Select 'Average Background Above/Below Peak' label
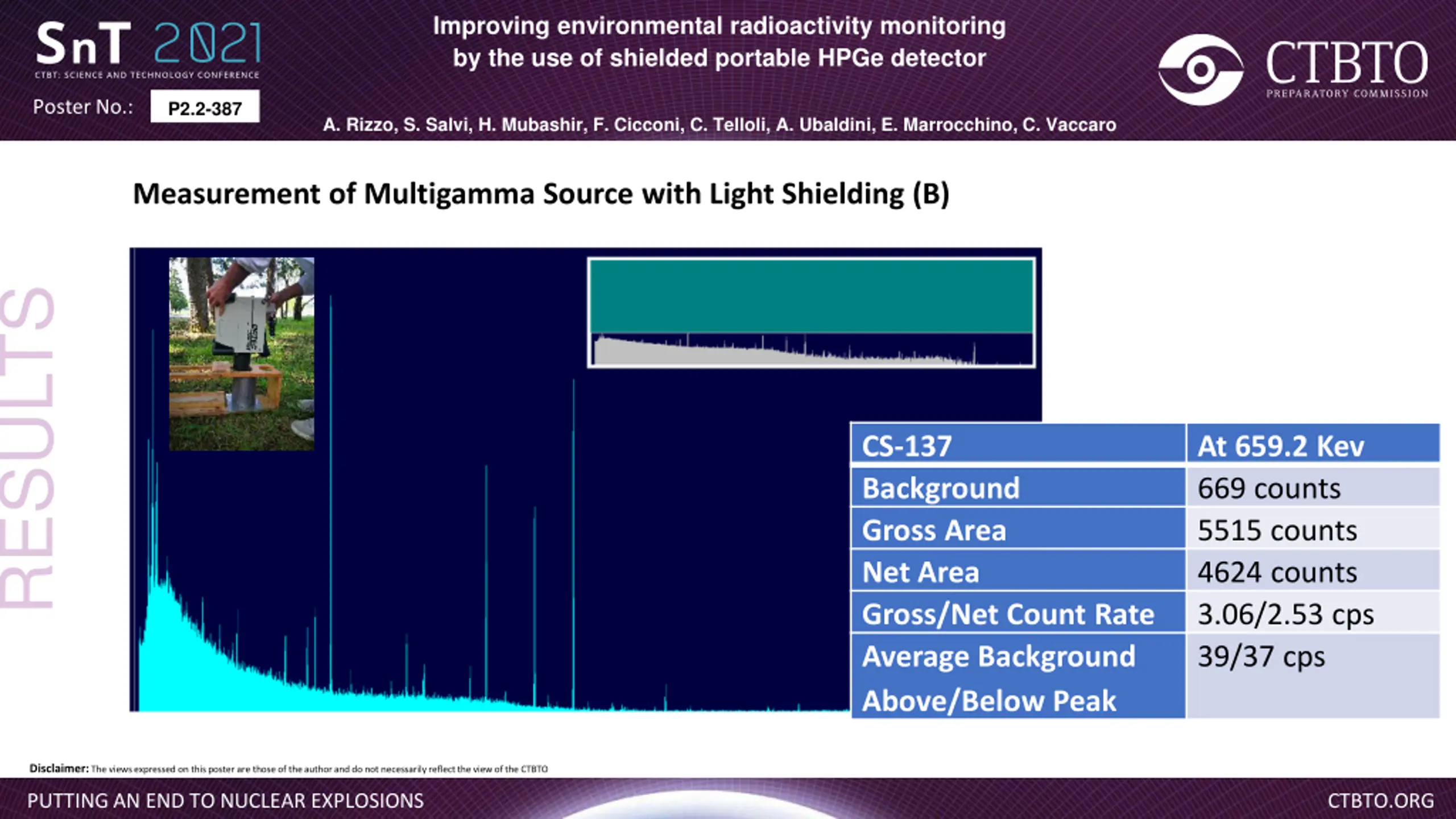1456x819 pixels. [x=1018, y=677]
